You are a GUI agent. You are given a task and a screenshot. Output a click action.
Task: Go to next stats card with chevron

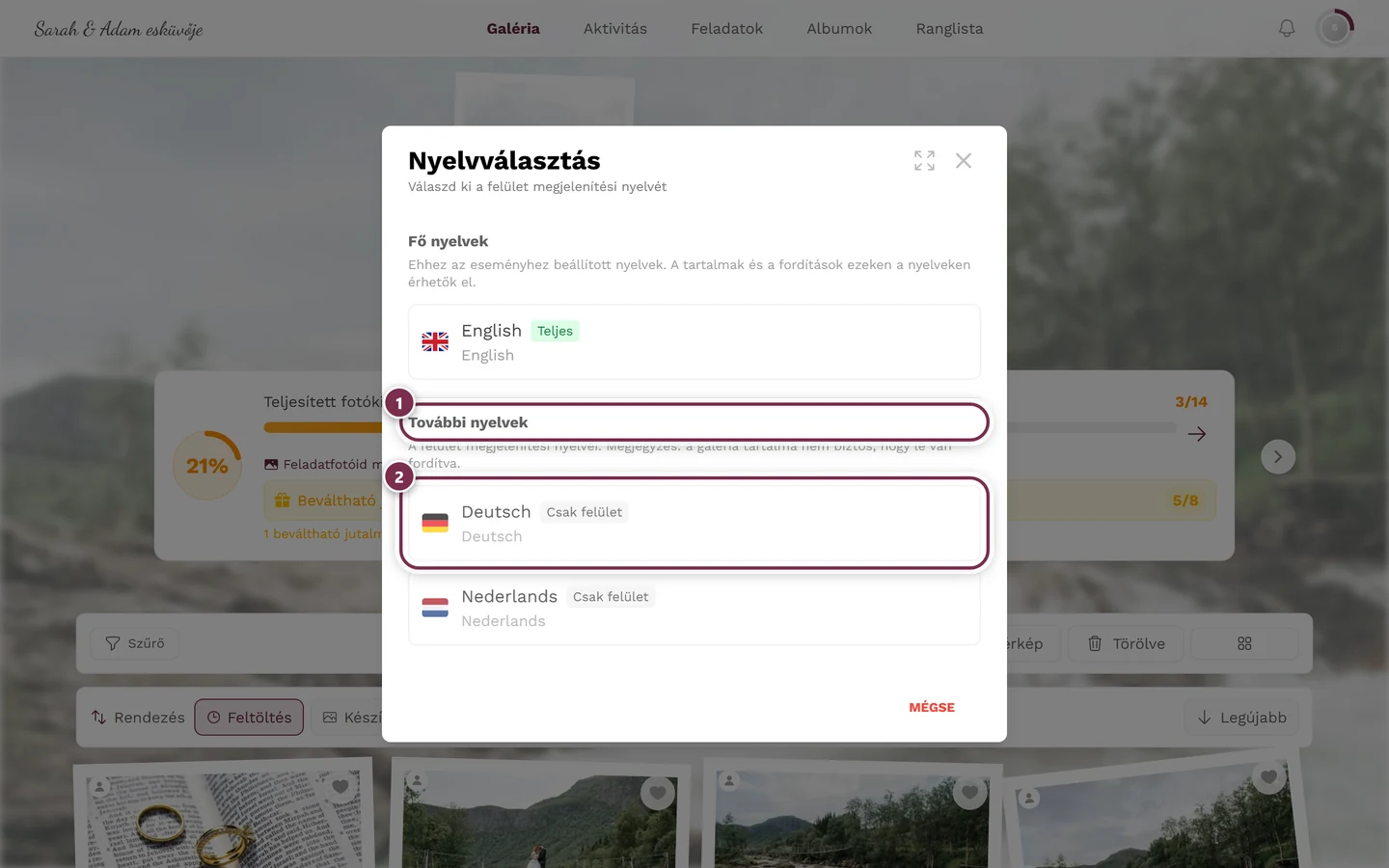1278,457
